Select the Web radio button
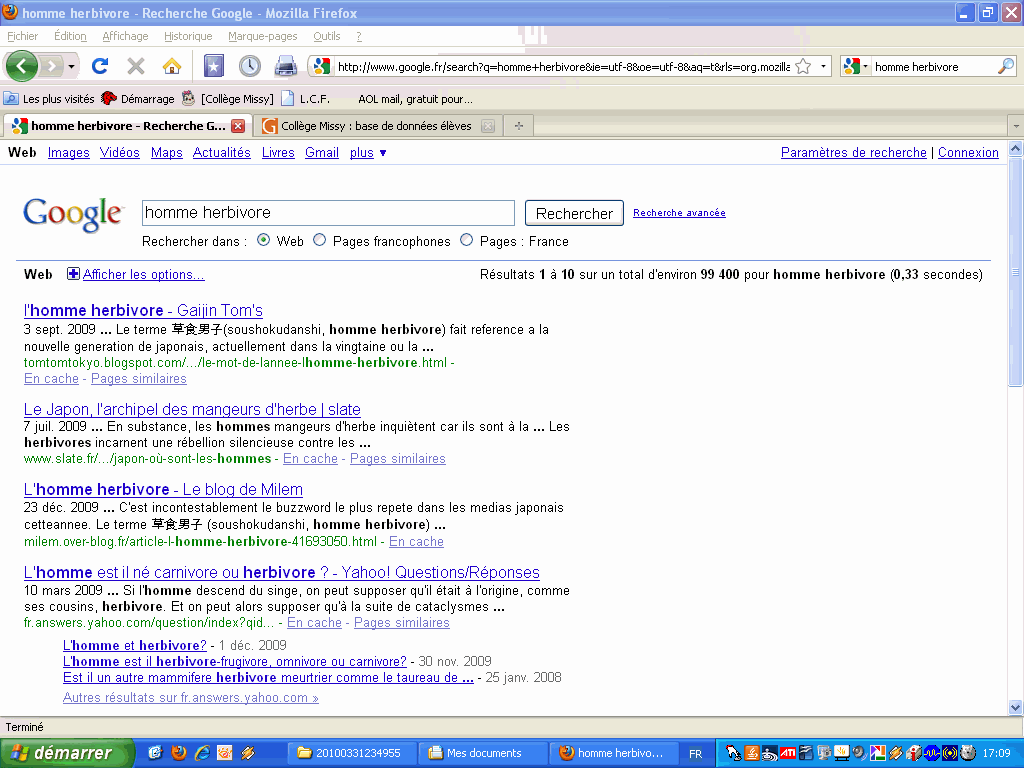 [264, 240]
